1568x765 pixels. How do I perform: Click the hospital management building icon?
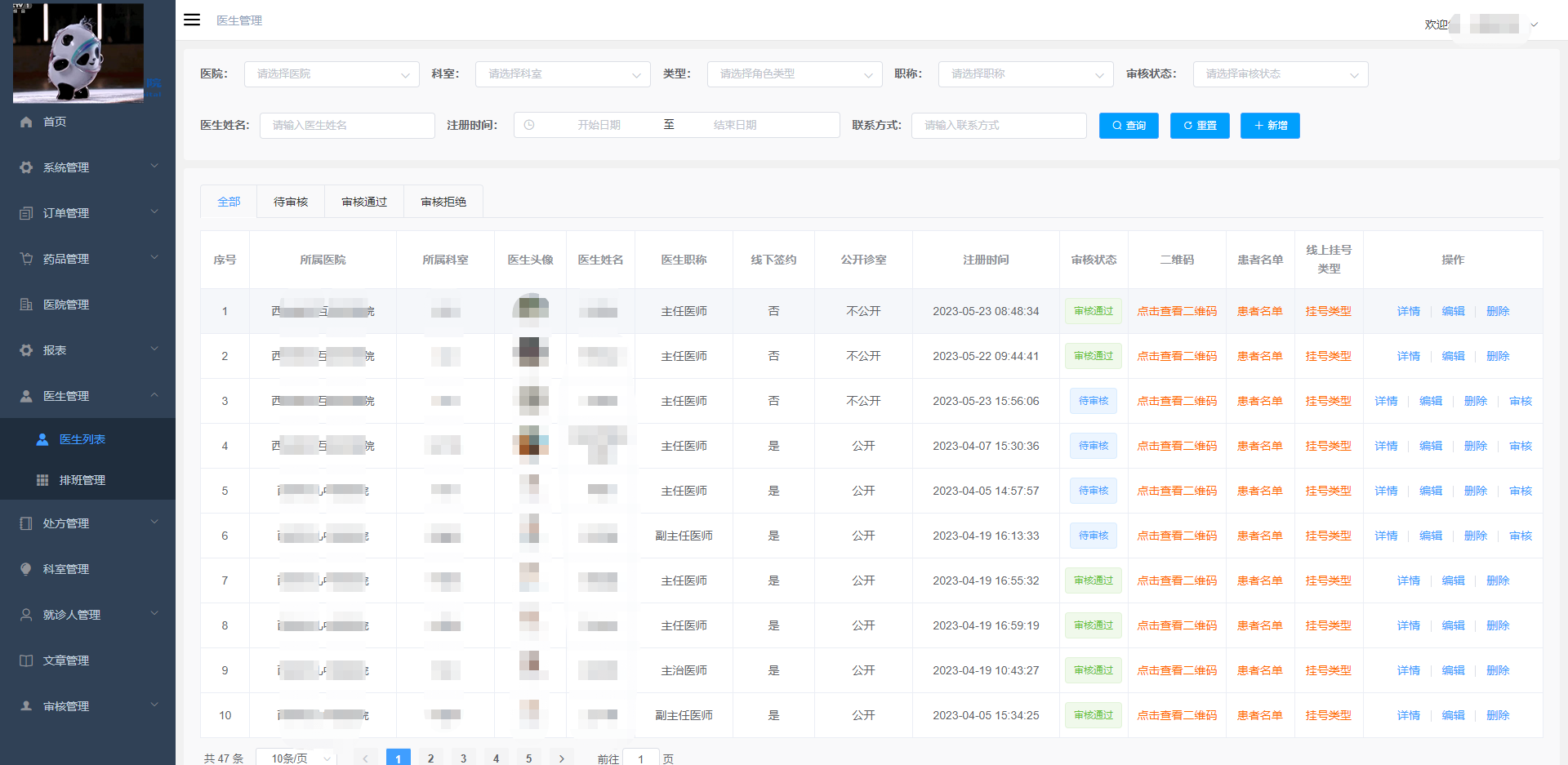[26, 305]
